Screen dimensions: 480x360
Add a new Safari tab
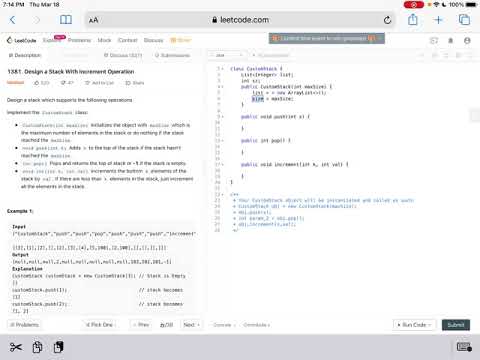pos(438,20)
